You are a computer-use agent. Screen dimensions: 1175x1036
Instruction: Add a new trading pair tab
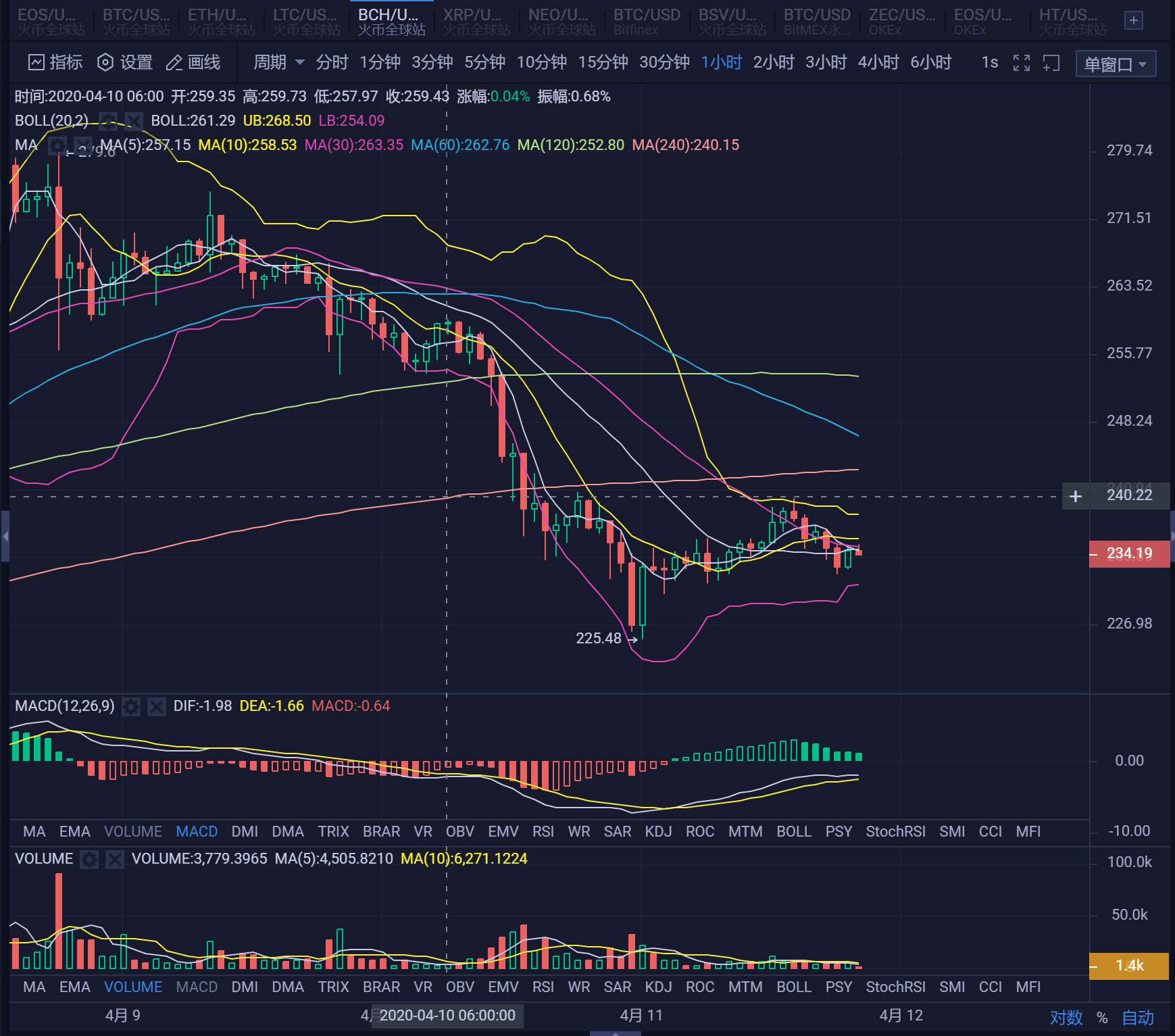pos(1133,21)
